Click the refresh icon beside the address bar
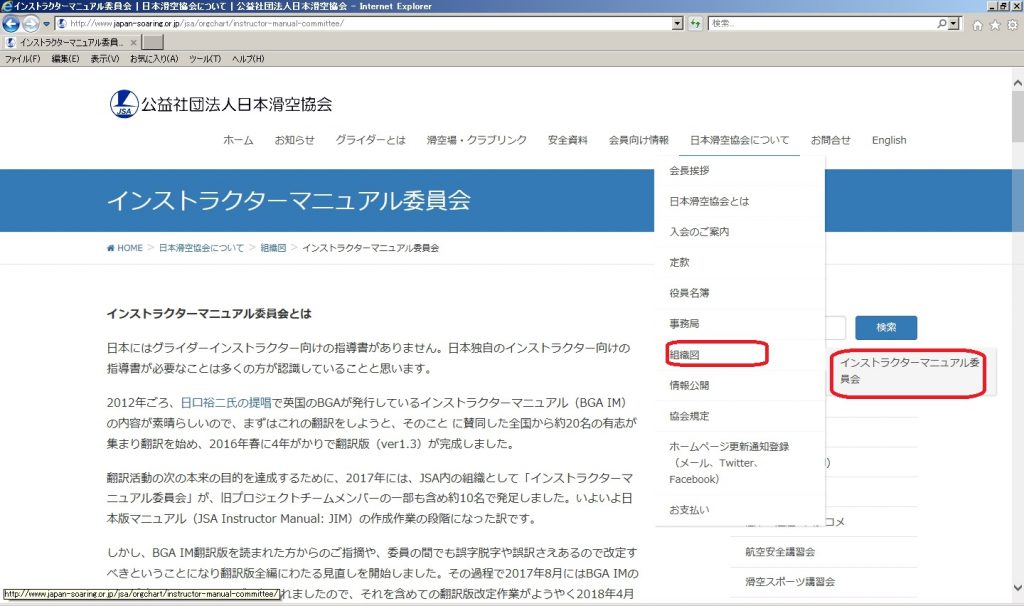The width and height of the screenshot is (1024, 606). tap(696, 24)
